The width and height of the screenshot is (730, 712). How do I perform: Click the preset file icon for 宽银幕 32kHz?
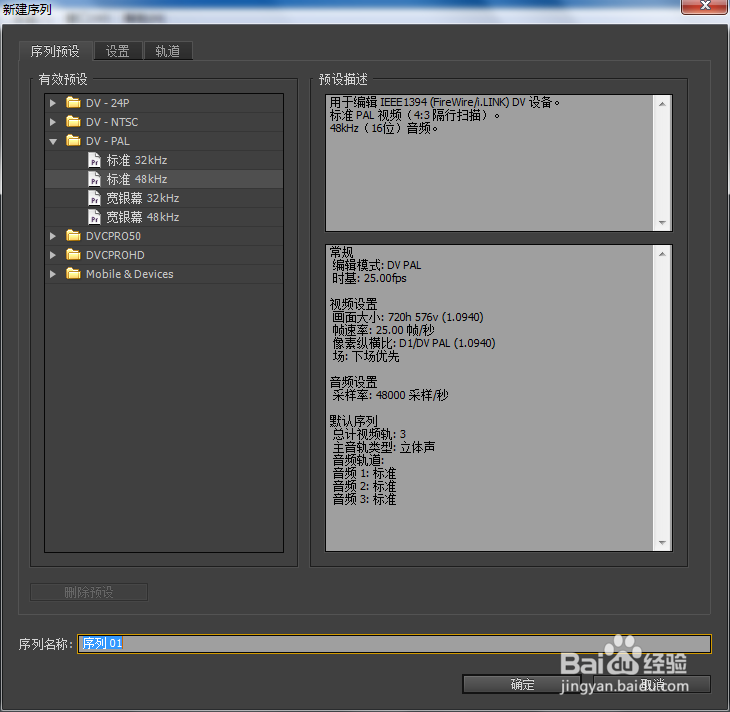pyautogui.click(x=95, y=198)
